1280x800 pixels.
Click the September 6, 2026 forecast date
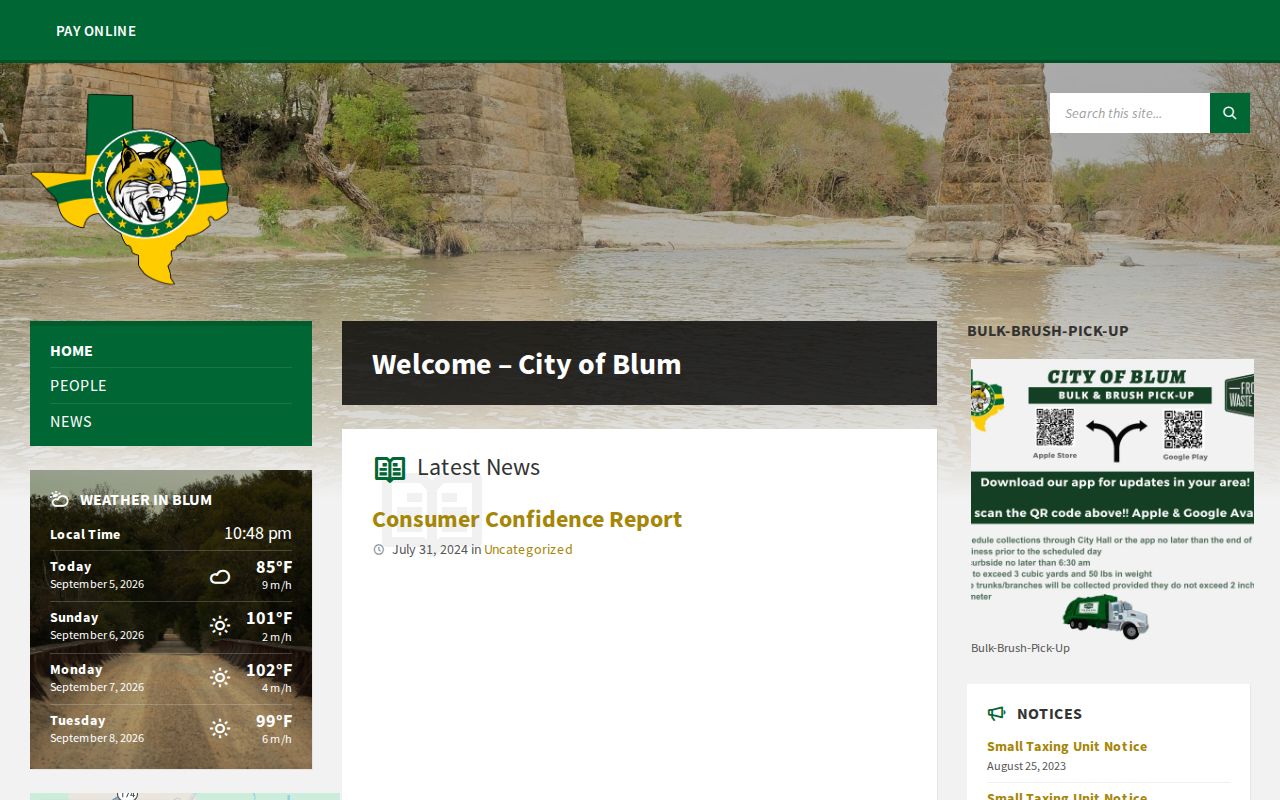click(x=97, y=635)
